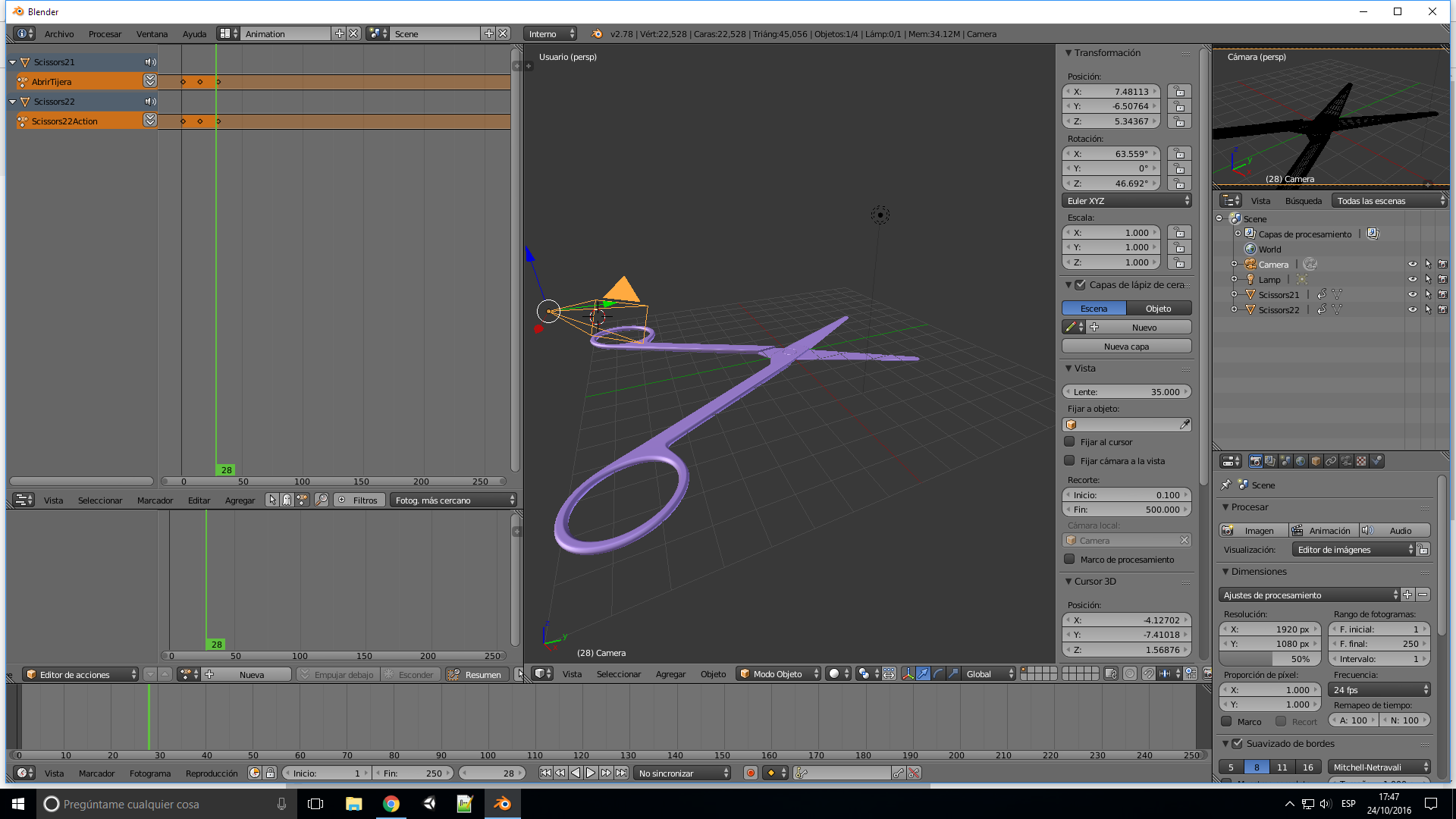The width and height of the screenshot is (1456, 819).
Task: Enable Marco de procesamiento checkbox
Action: tap(1069, 559)
